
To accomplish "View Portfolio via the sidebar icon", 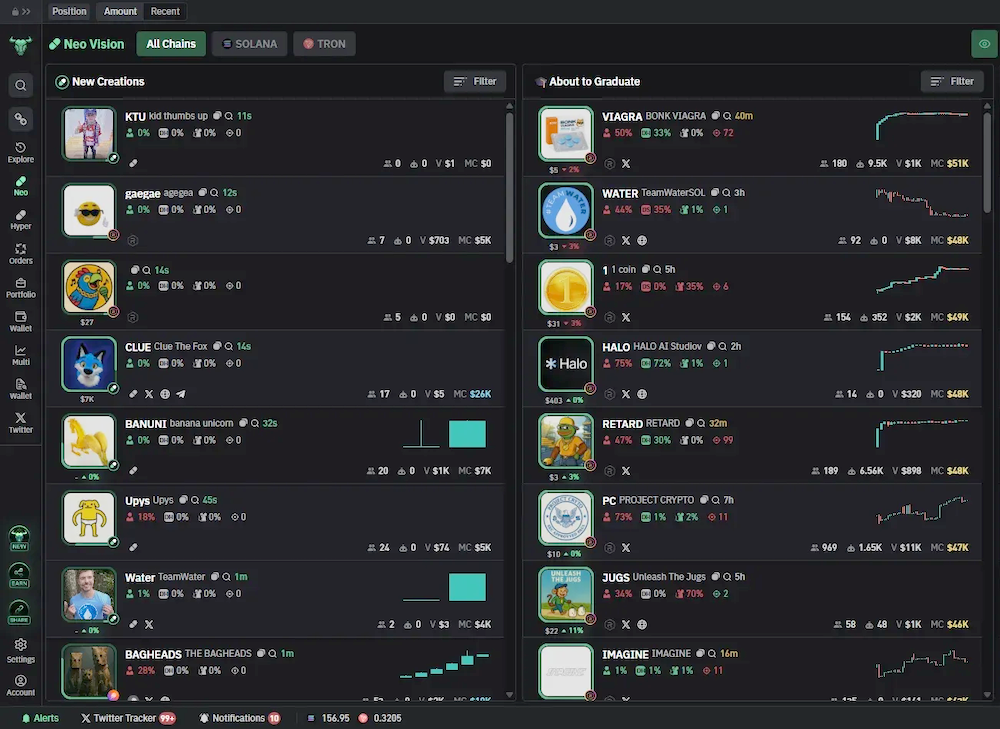I will click(20, 288).
